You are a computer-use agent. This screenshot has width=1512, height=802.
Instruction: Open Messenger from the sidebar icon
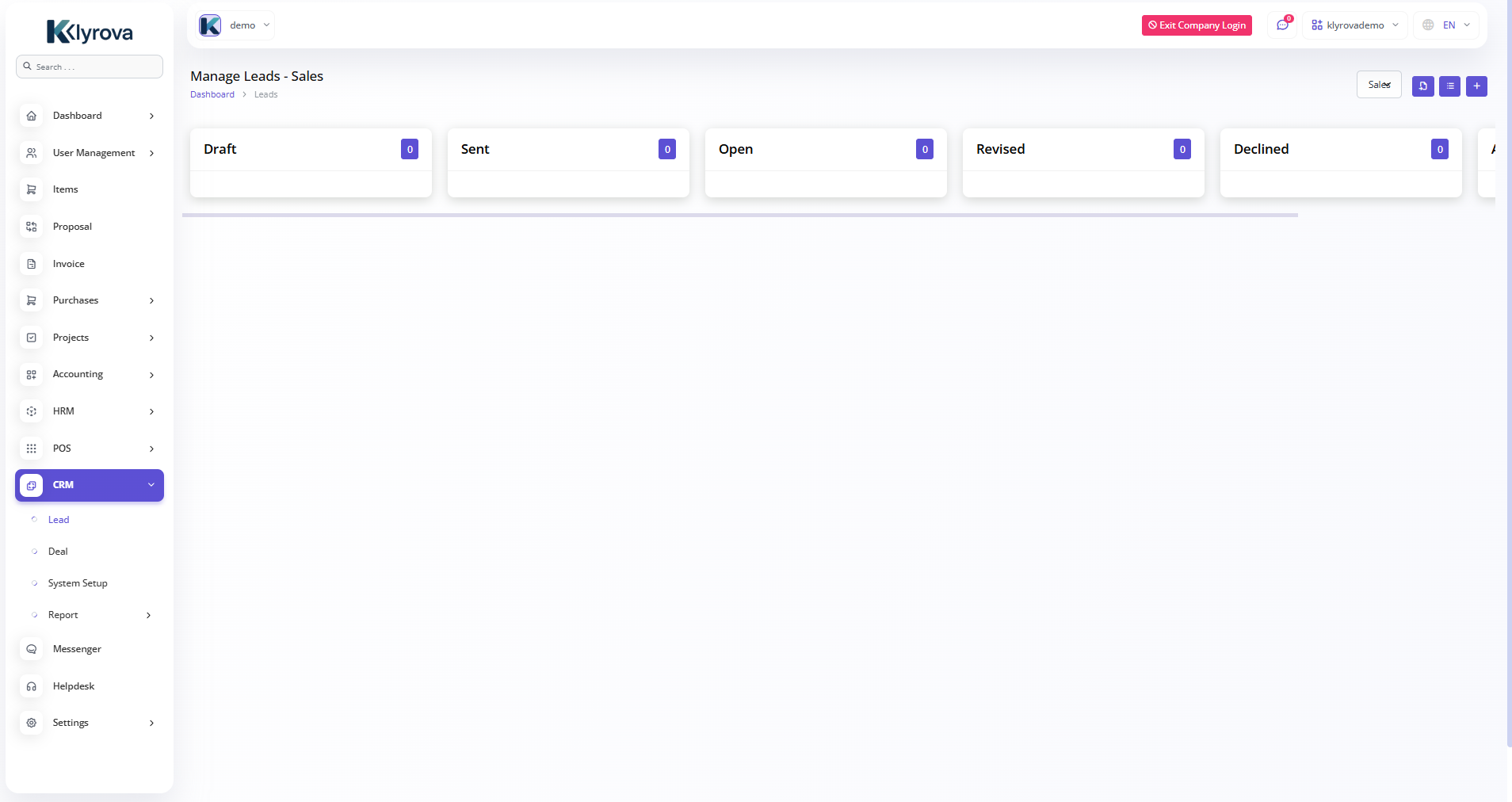point(32,649)
